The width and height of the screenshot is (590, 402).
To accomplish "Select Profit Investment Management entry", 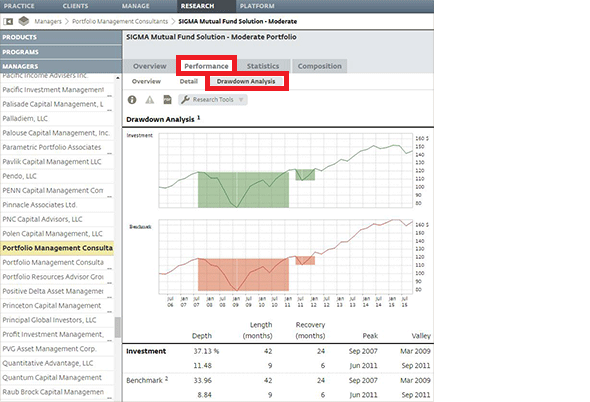I will [57, 334].
